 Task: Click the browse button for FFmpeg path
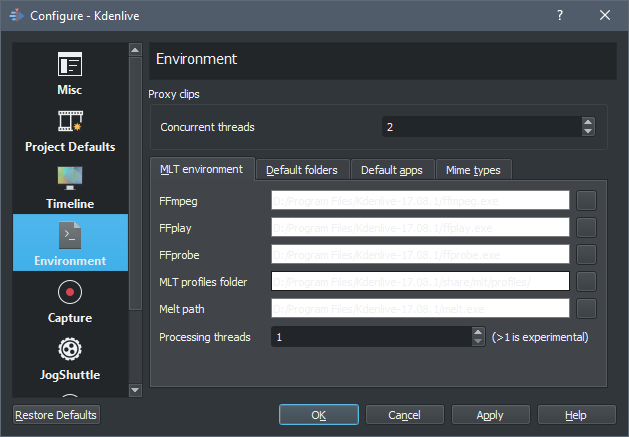pyautogui.click(x=586, y=201)
